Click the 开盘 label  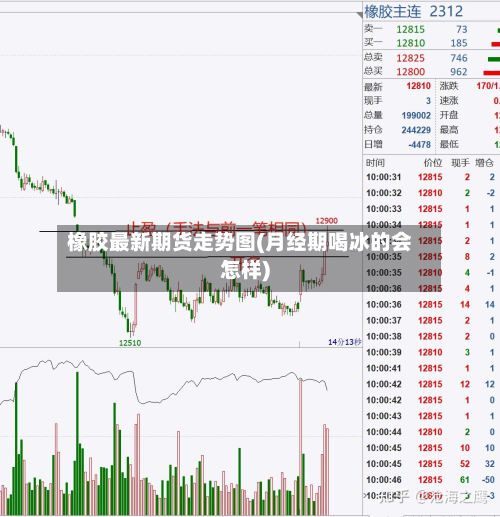(x=449, y=115)
